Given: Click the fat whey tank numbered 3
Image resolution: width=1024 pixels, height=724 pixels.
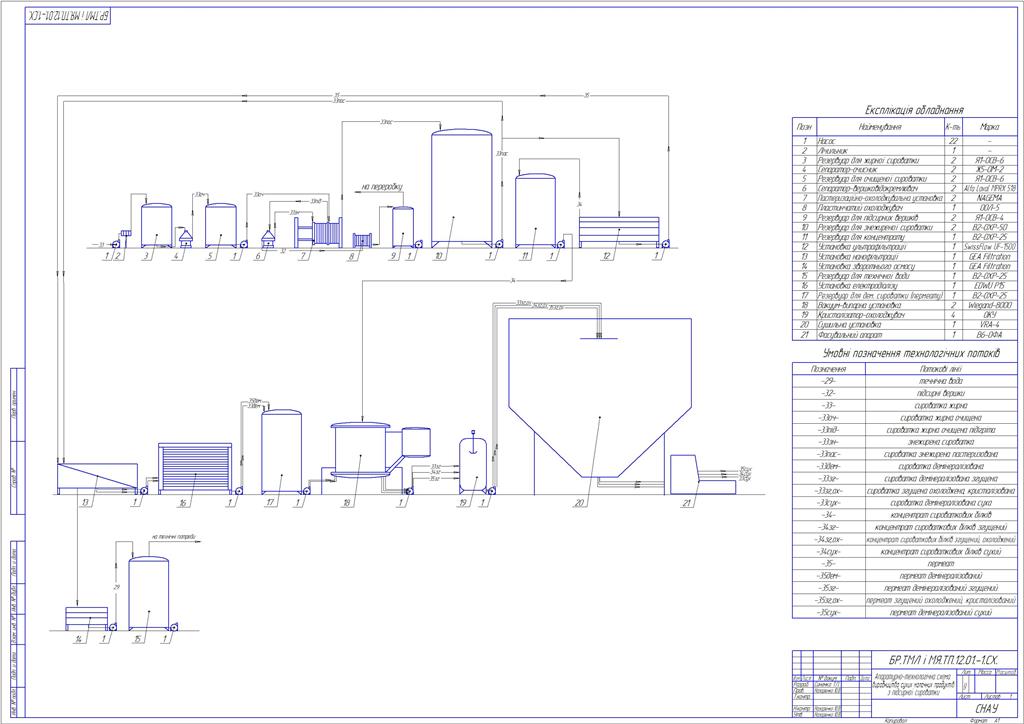Looking at the screenshot, I should tap(157, 226).
